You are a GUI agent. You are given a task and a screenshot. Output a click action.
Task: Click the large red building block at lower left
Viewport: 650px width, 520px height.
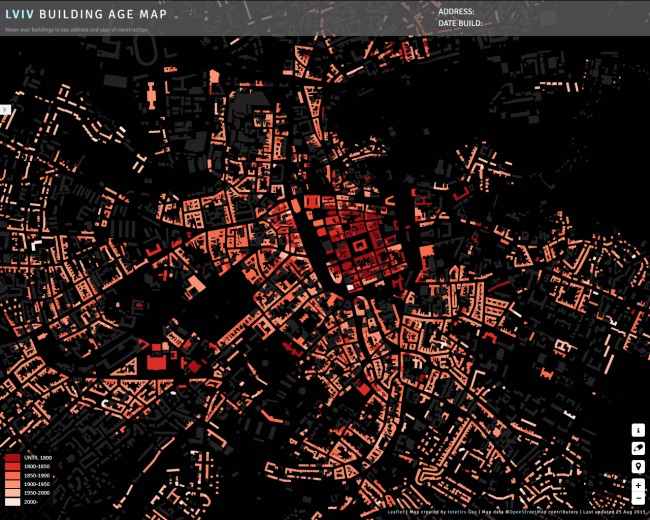(157, 362)
